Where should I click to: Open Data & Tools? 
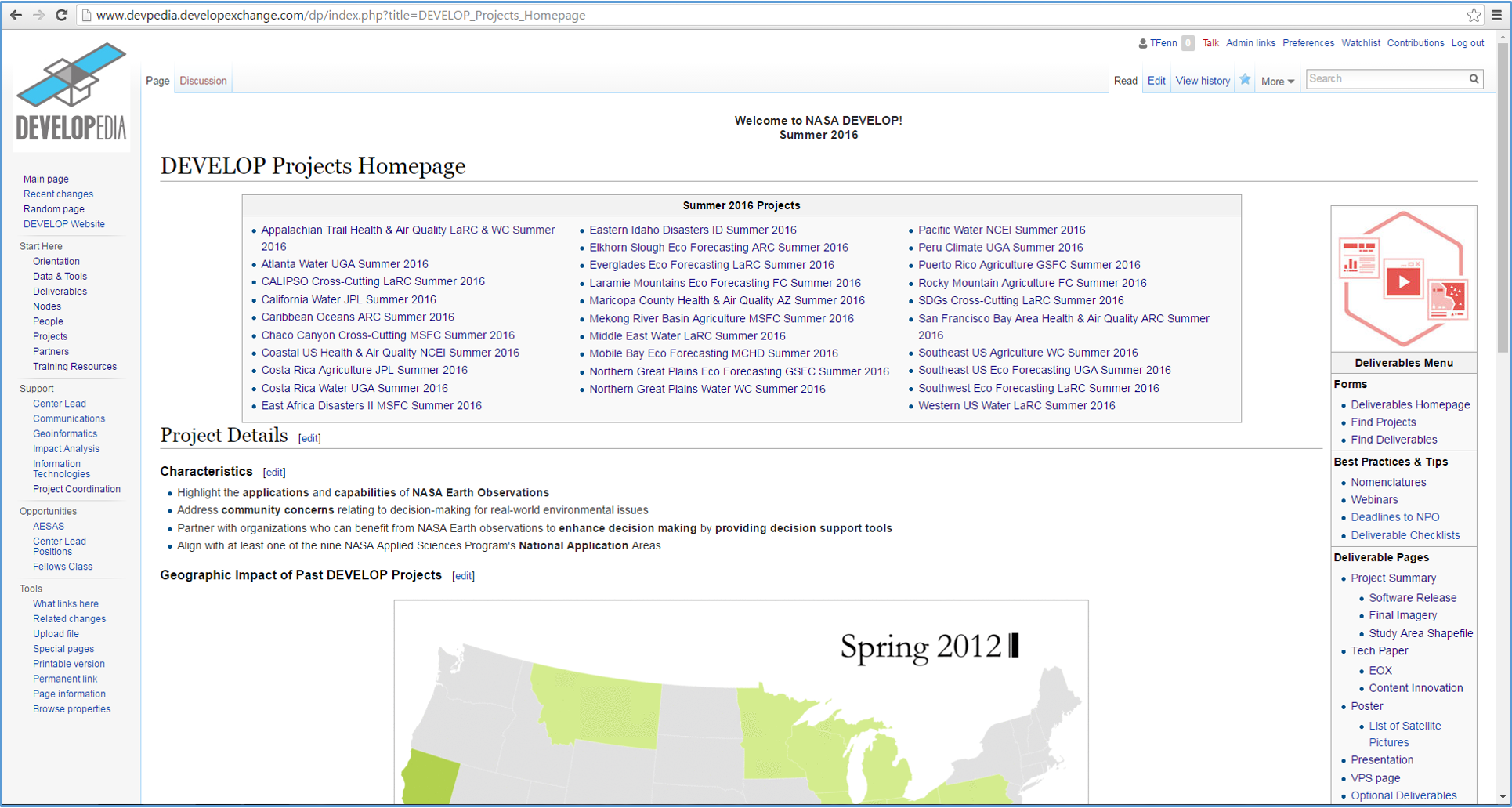(60, 277)
